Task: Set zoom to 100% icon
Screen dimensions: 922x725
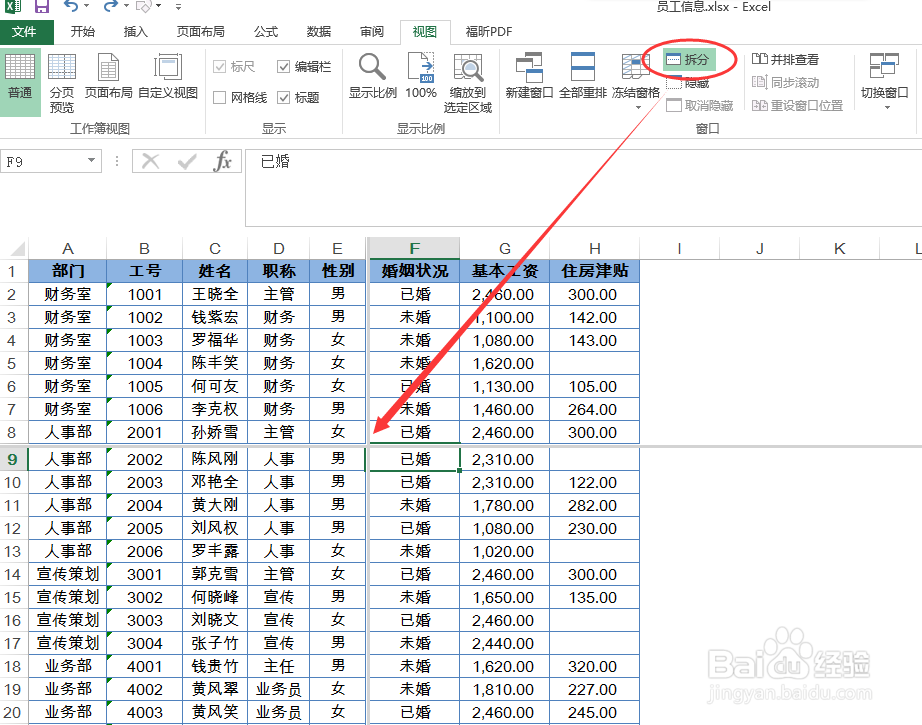Action: pyautogui.click(x=421, y=76)
